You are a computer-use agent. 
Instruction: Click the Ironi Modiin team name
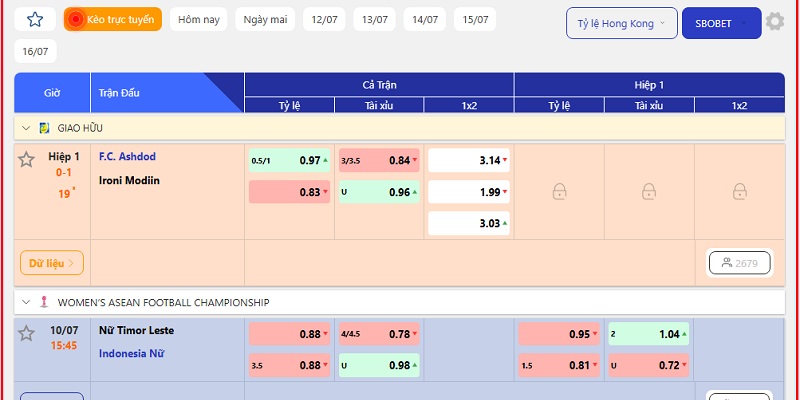129,181
